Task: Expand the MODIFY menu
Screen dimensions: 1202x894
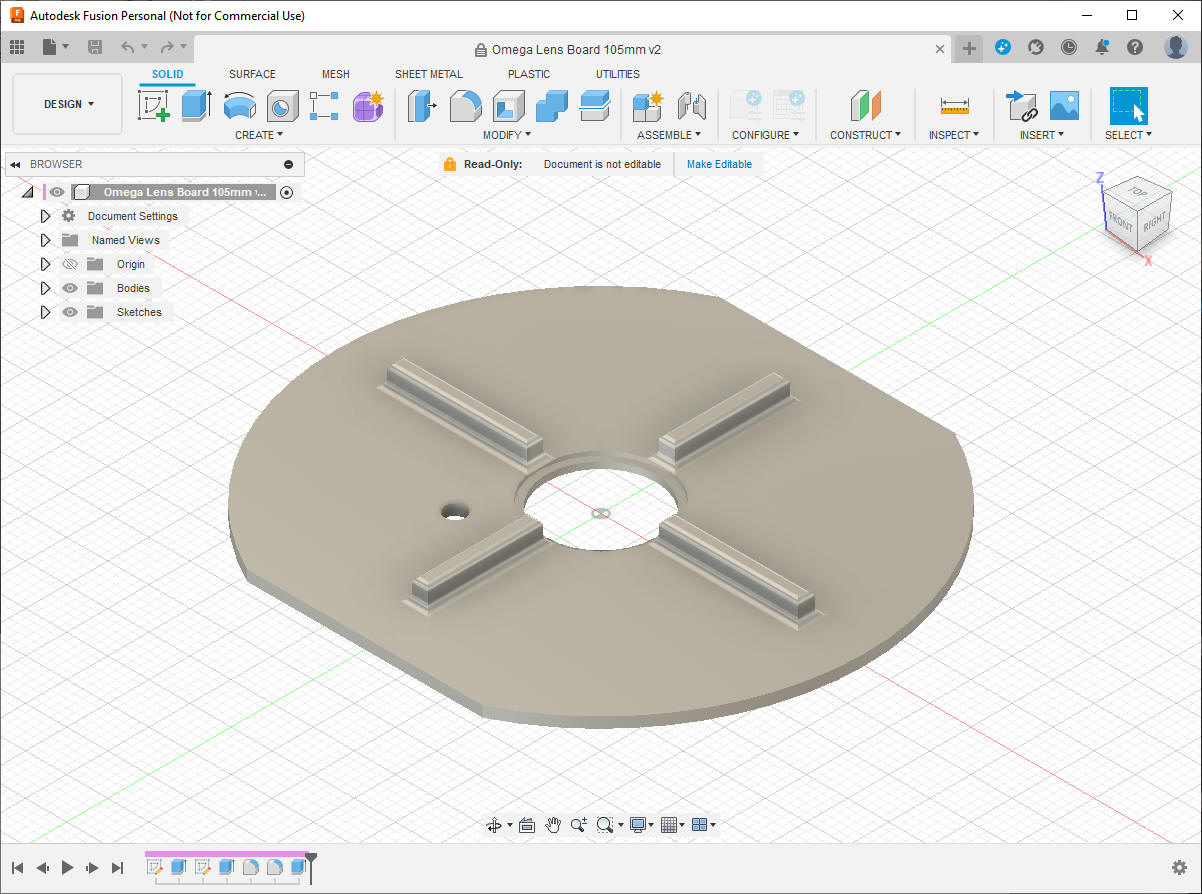Action: pyautogui.click(x=507, y=135)
